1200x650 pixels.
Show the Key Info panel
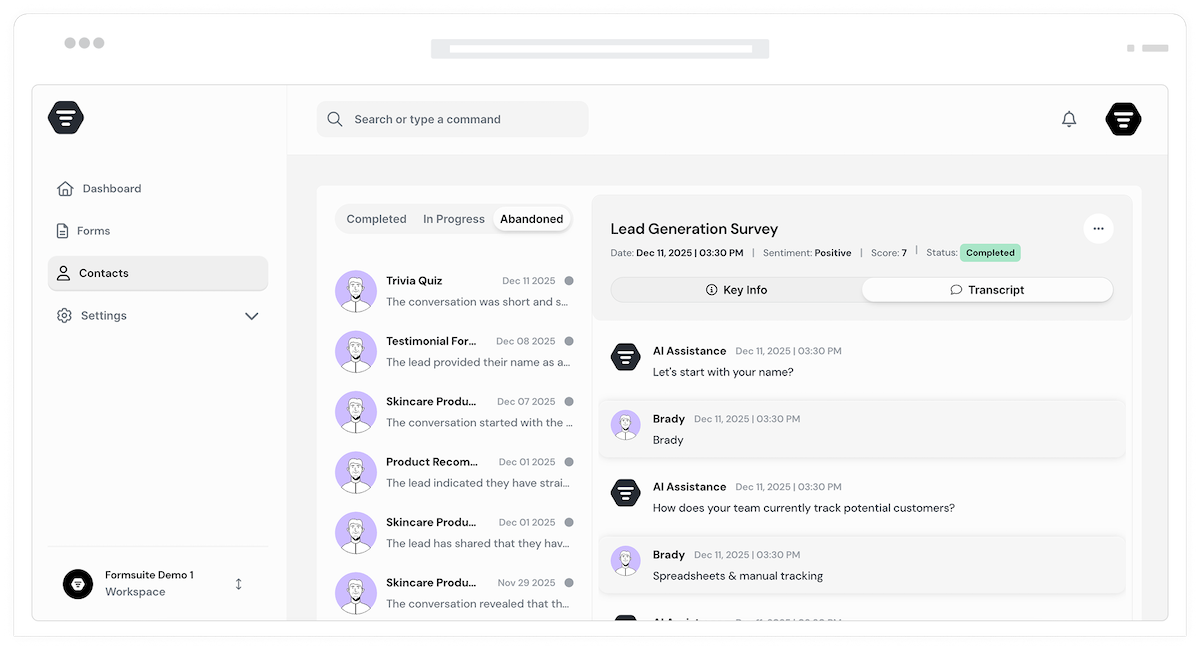click(736, 290)
